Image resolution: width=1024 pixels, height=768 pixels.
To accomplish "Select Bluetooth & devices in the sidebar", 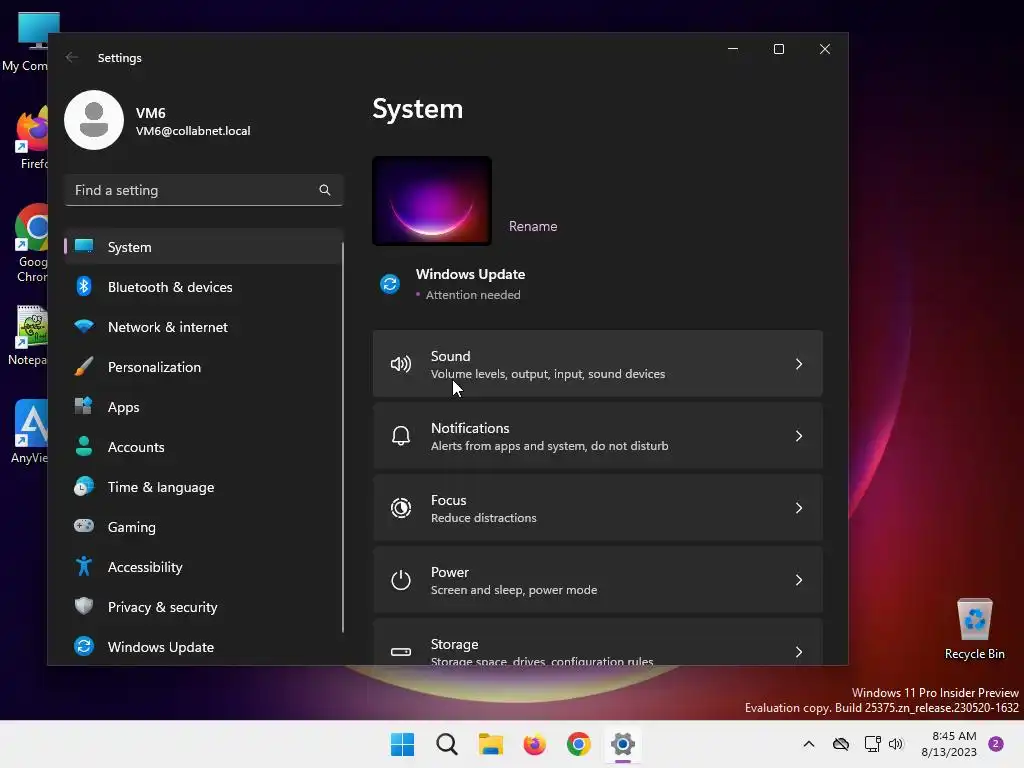I will click(x=203, y=287).
